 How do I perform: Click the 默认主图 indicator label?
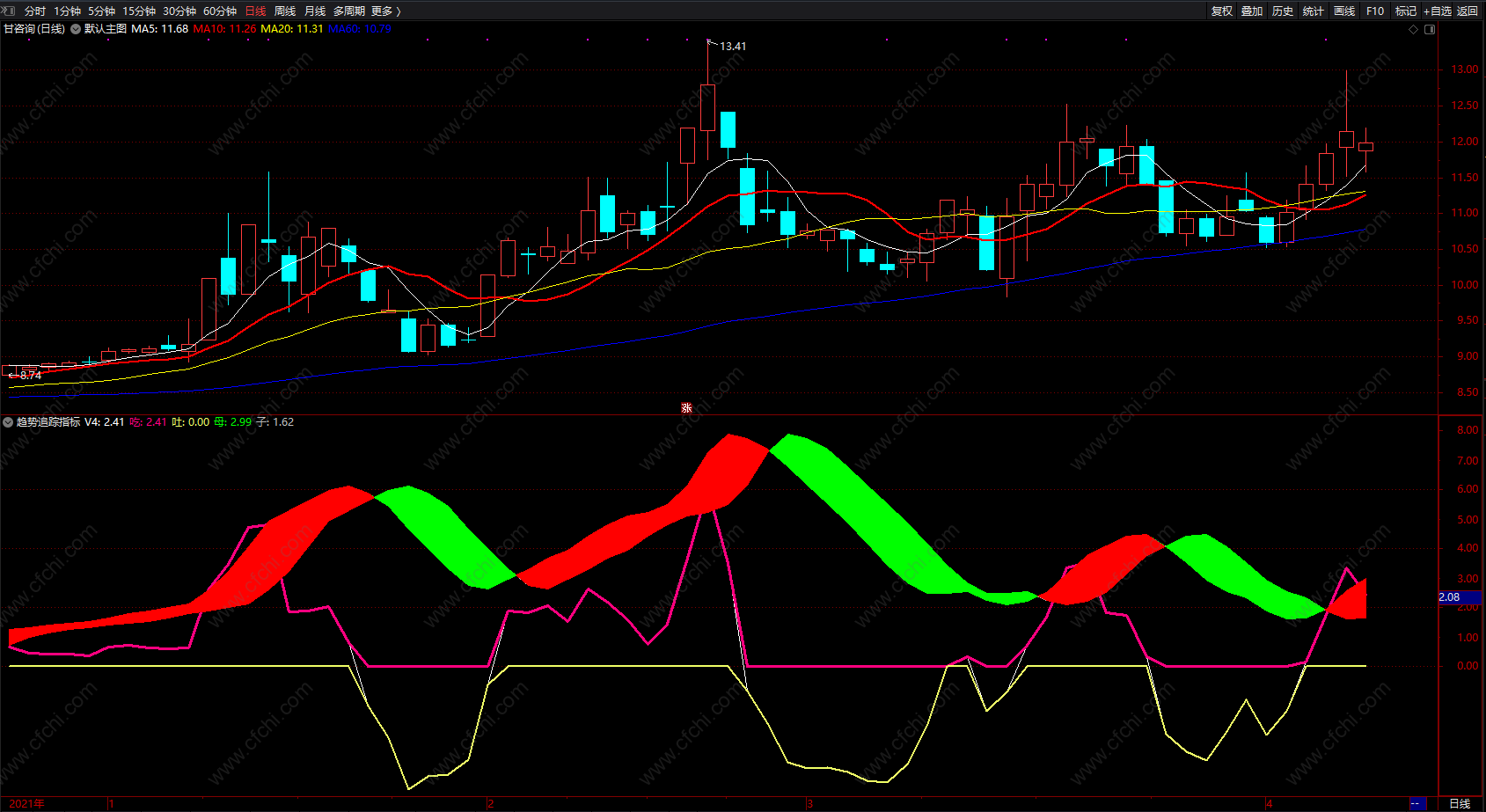coord(106,29)
